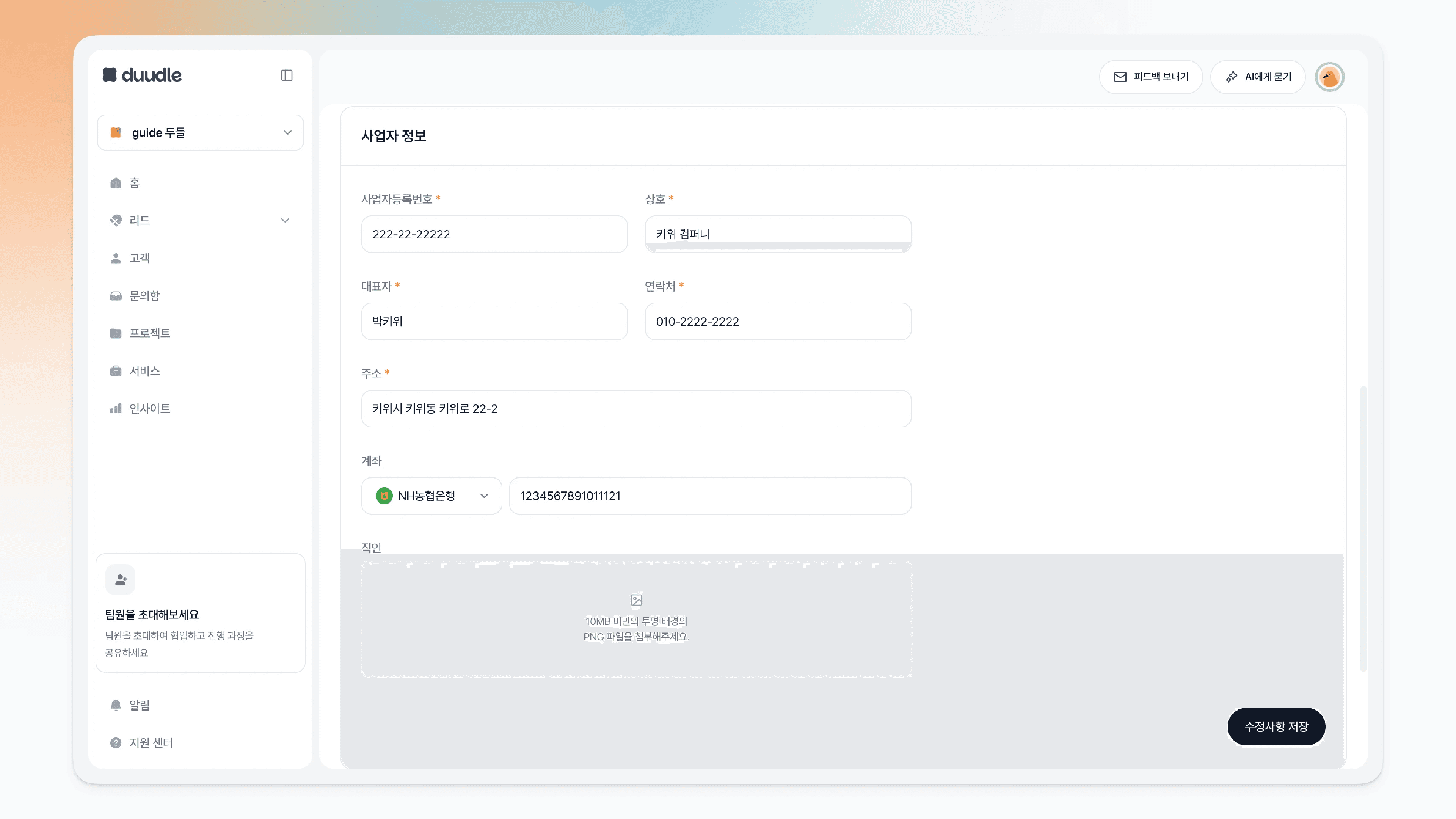Image resolution: width=1456 pixels, height=819 pixels.
Task: Click the 인사이트 bar chart icon
Action: click(x=116, y=409)
